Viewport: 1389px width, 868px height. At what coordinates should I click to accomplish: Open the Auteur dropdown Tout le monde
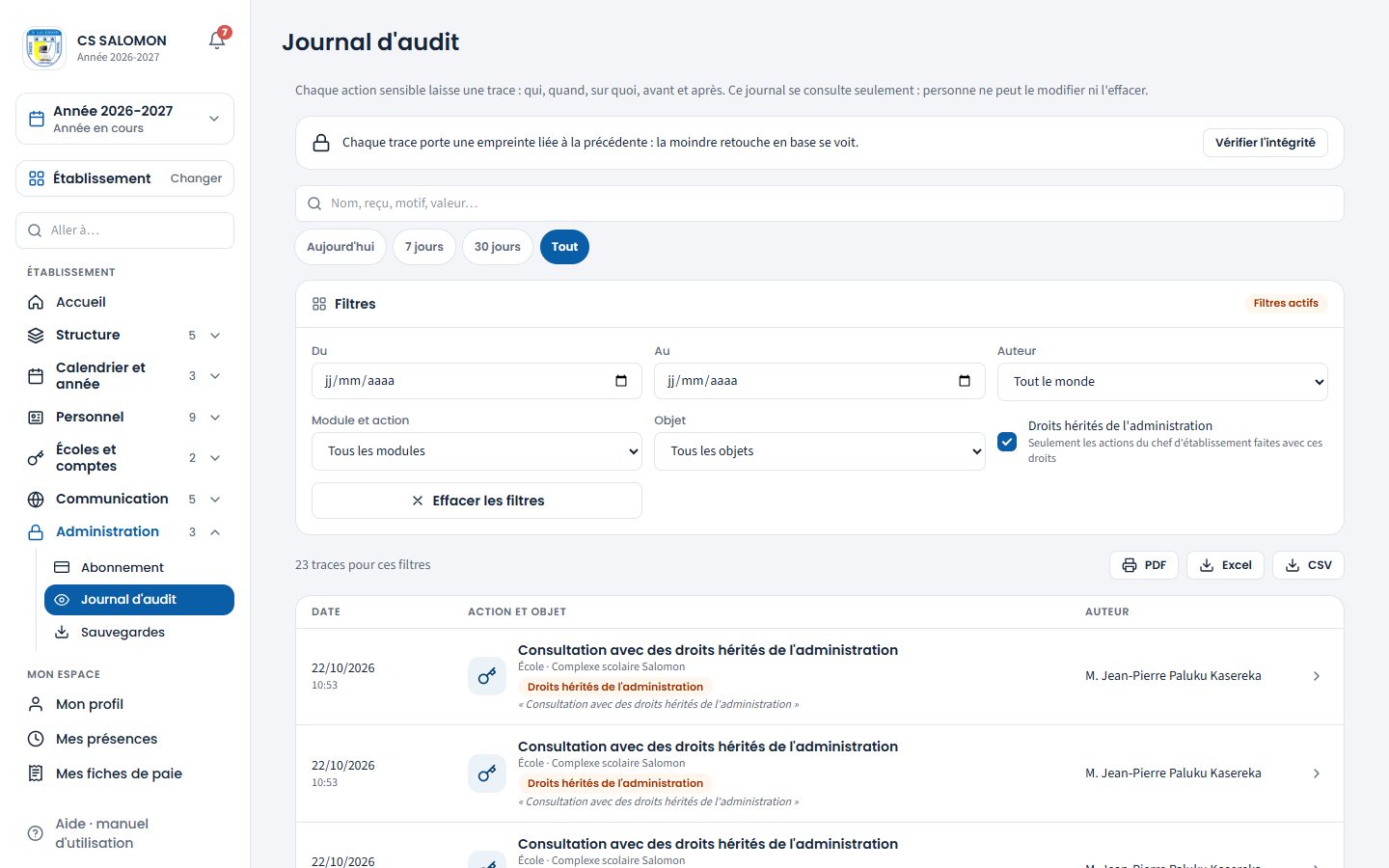click(x=1162, y=382)
